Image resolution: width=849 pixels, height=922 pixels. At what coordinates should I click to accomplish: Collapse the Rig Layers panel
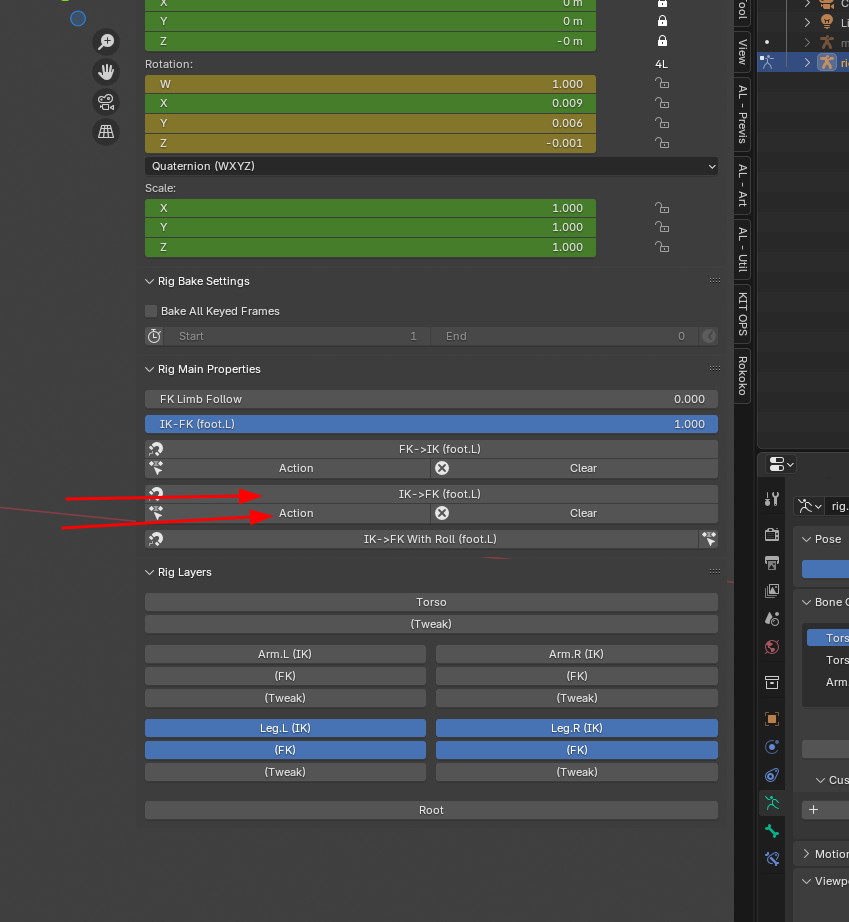click(149, 572)
